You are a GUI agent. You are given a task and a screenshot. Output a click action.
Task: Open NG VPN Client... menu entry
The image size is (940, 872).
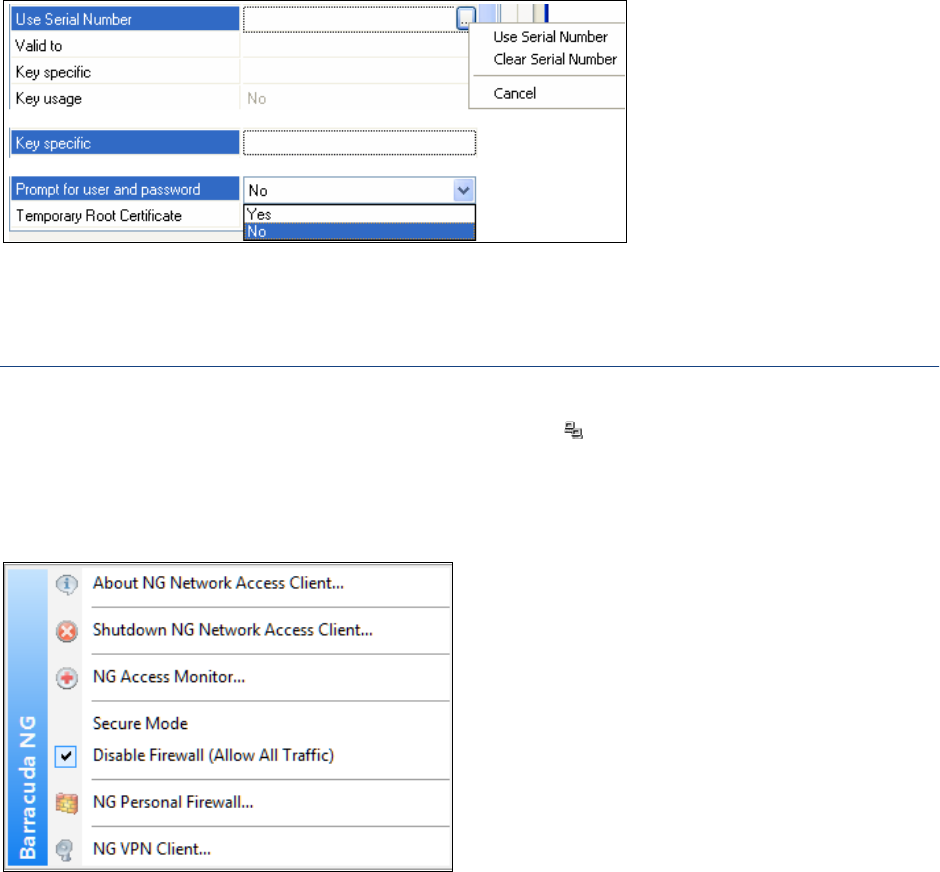point(152,849)
